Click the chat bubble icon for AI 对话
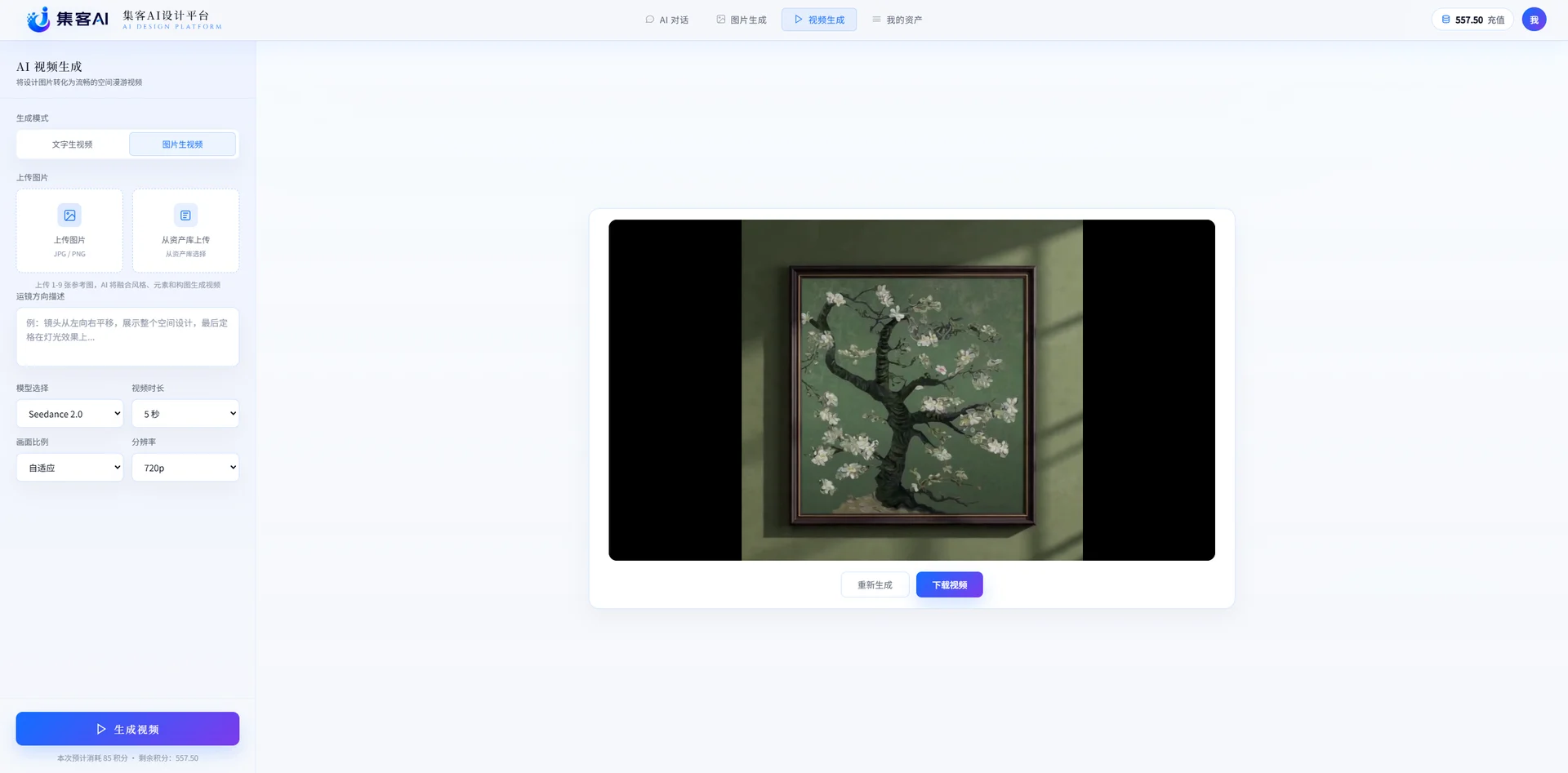The height and width of the screenshot is (773, 1568). (650, 20)
